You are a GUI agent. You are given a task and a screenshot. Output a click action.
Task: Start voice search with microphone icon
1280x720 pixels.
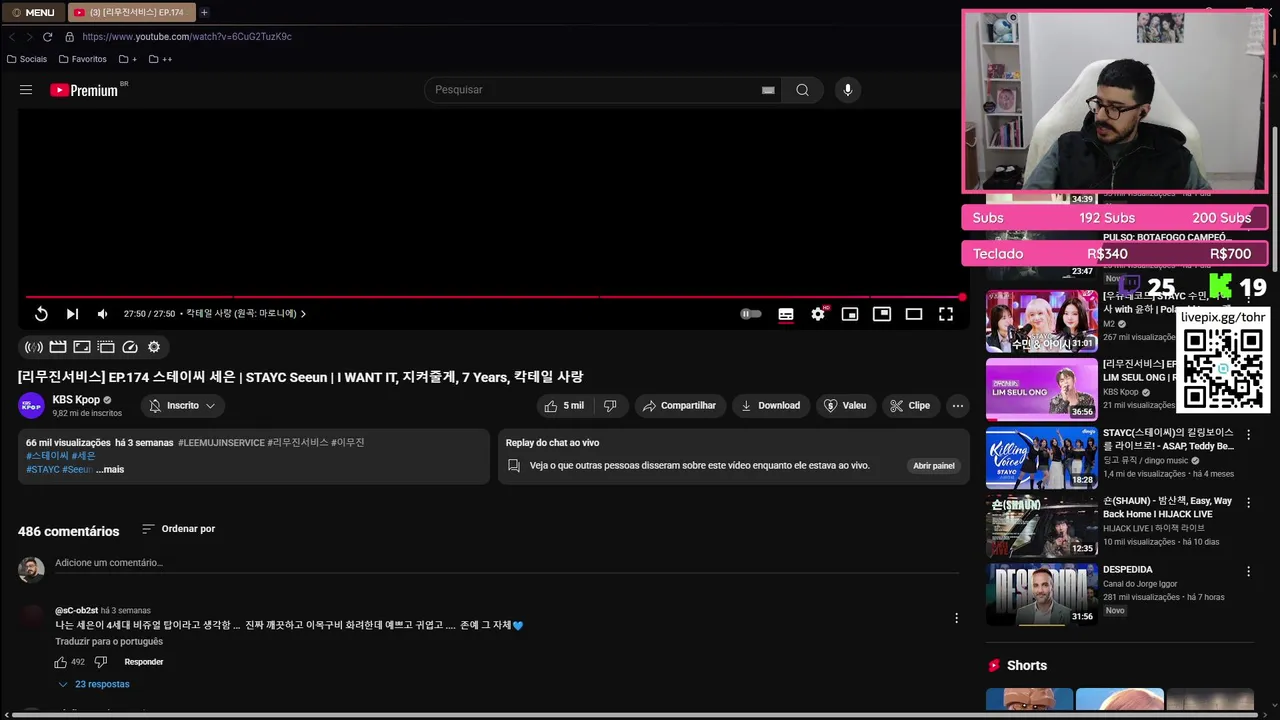tap(848, 90)
